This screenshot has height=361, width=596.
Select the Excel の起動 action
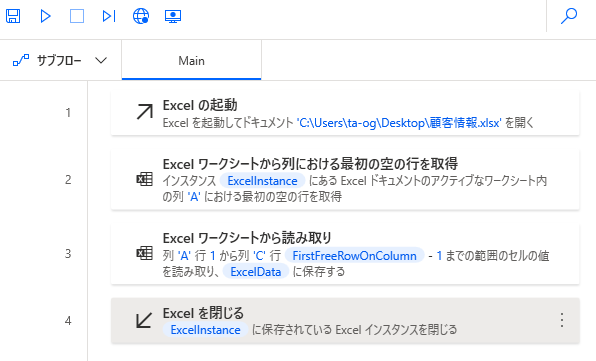pyautogui.click(x=345, y=113)
